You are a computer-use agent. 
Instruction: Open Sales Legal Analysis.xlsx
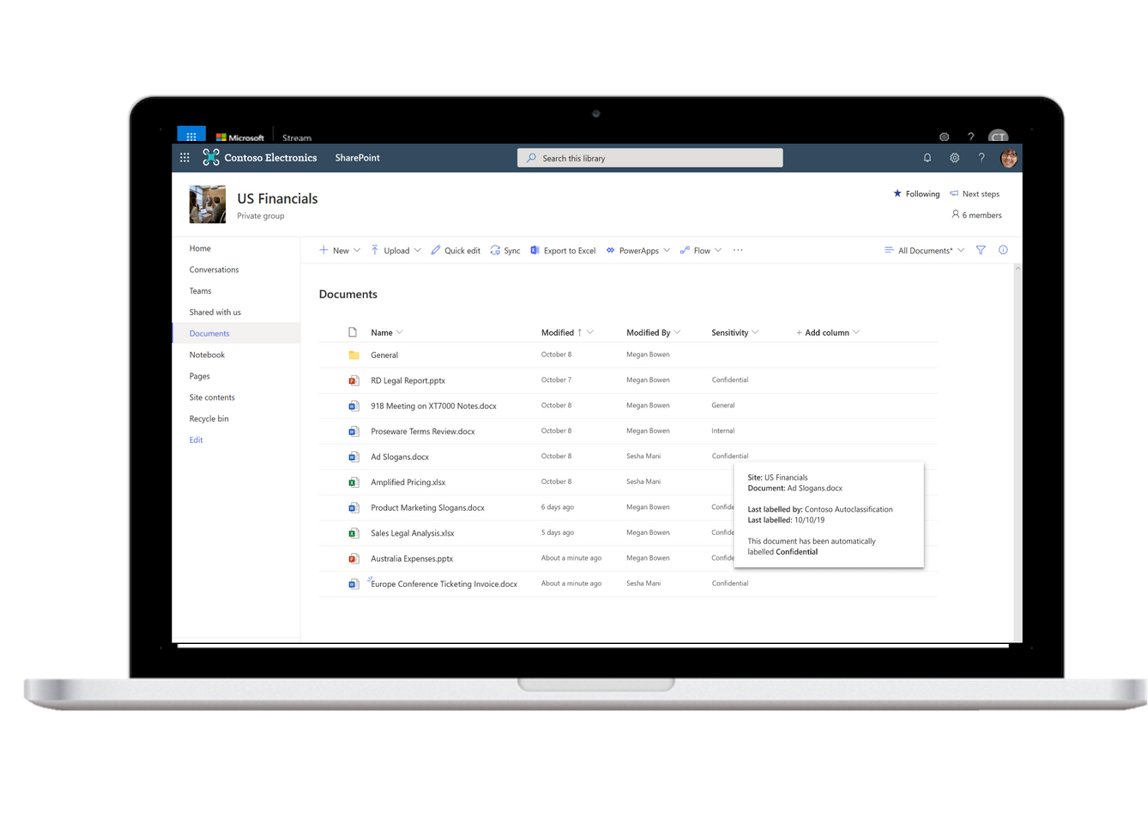412,533
